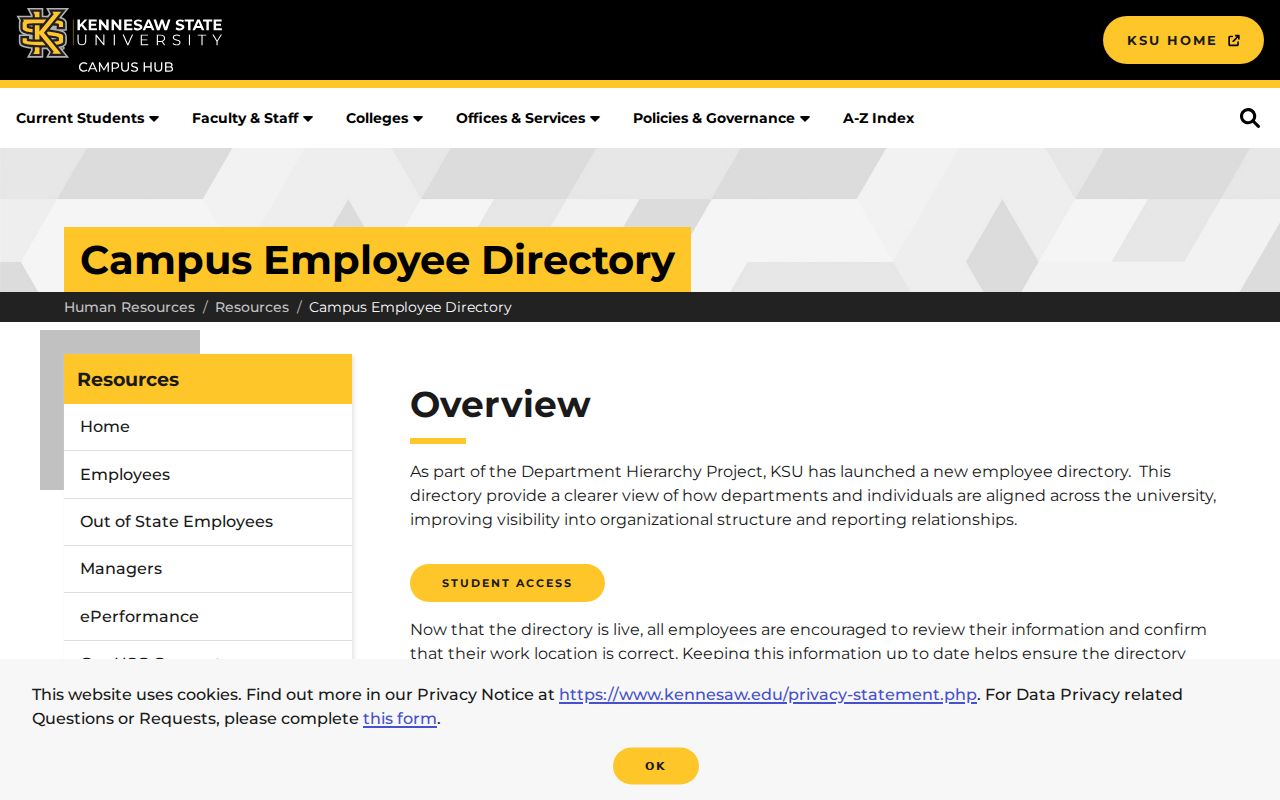Click Campus Employee Directory breadcrumb text
Viewport: 1280px width, 800px height.
tap(410, 307)
